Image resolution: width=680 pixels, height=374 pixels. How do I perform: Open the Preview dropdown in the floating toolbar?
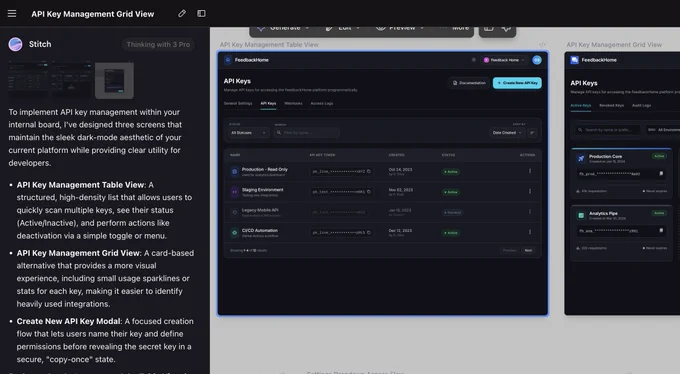pyautogui.click(x=399, y=28)
